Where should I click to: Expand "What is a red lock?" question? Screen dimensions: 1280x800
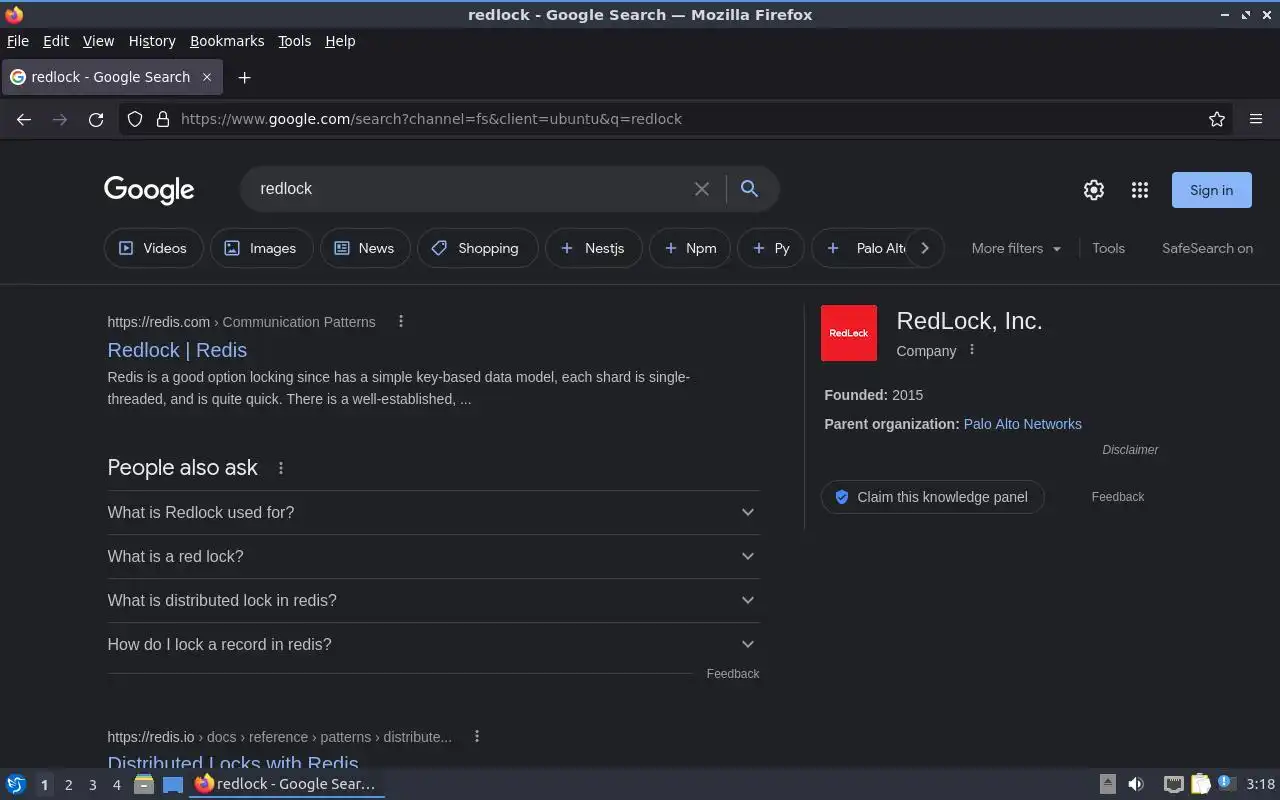coord(433,556)
